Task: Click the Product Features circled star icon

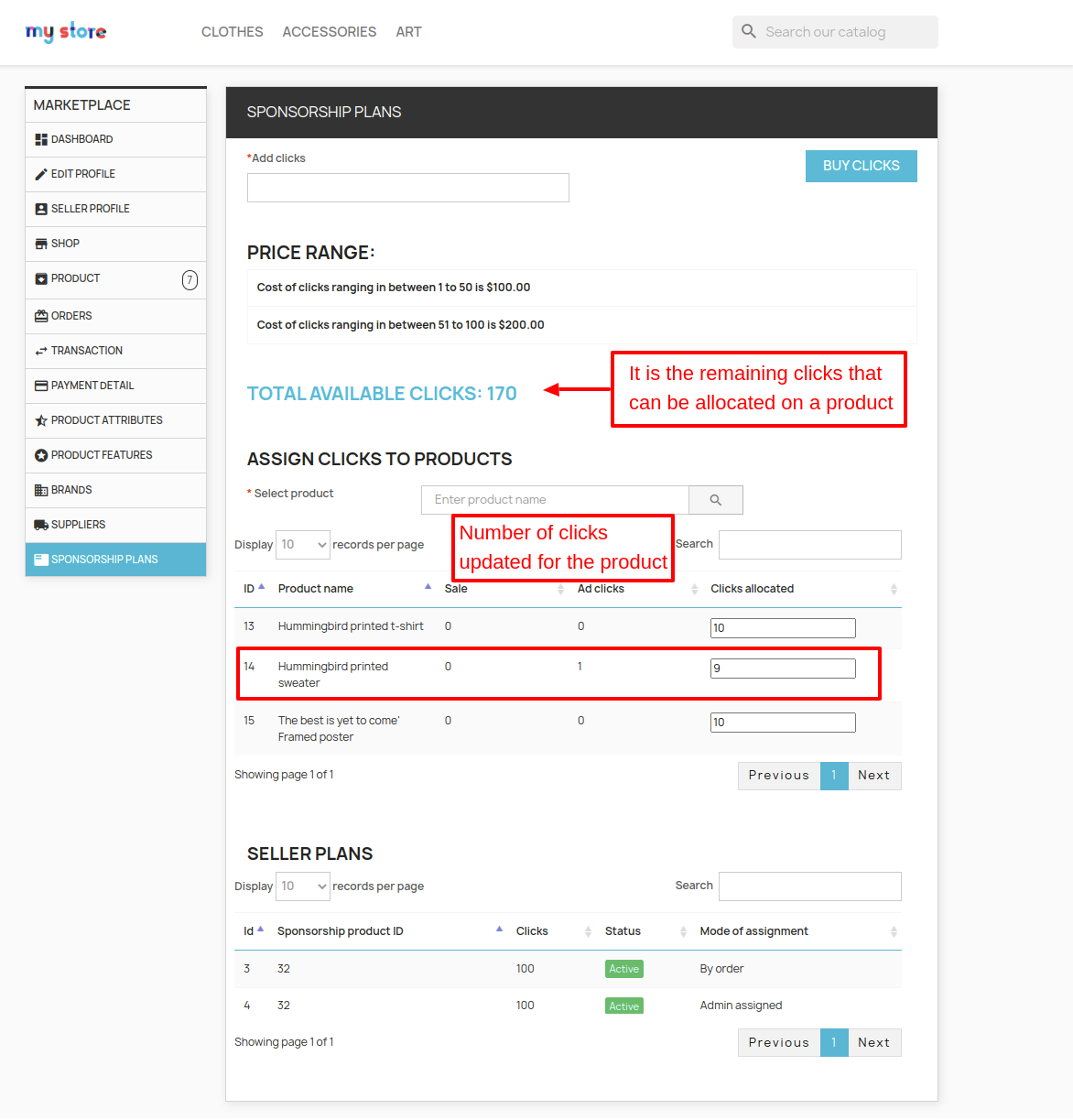Action: click(41, 455)
